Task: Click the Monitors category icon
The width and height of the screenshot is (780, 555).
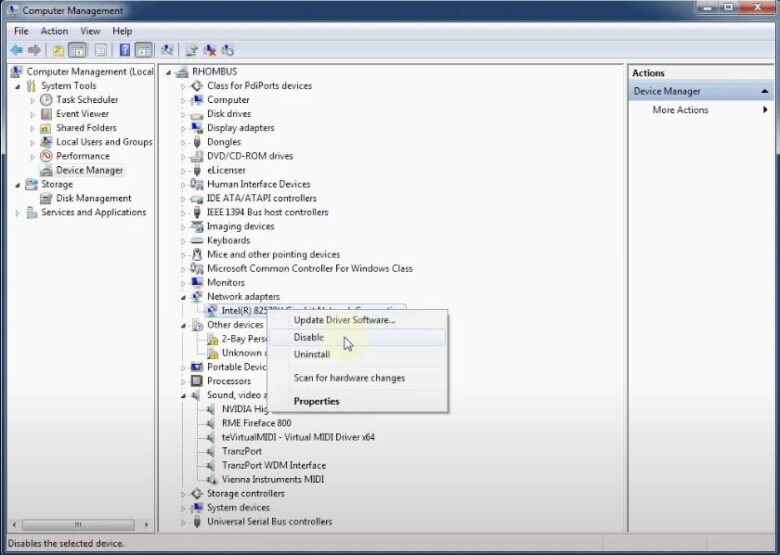Action: pos(197,282)
